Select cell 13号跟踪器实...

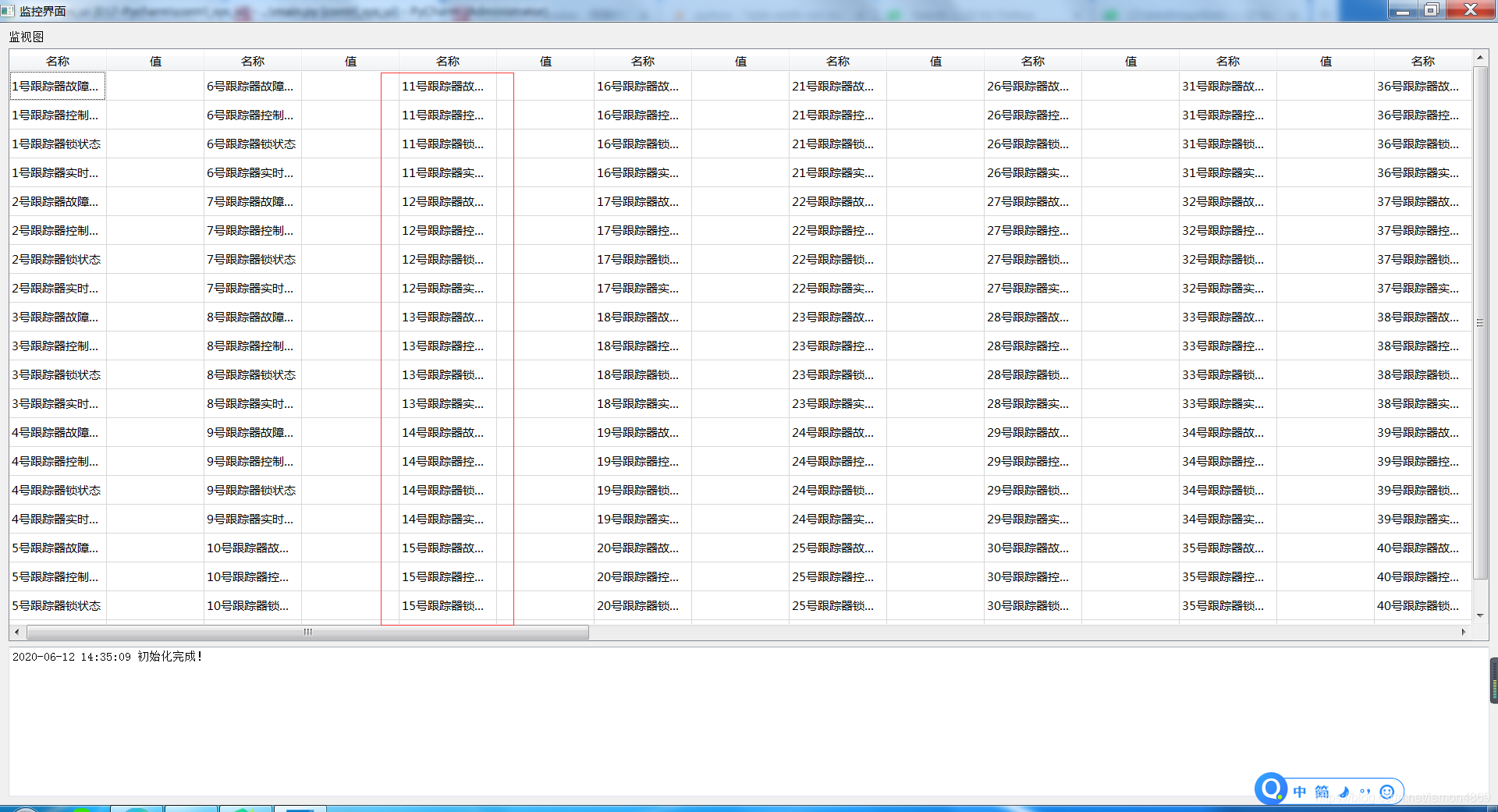coord(448,403)
